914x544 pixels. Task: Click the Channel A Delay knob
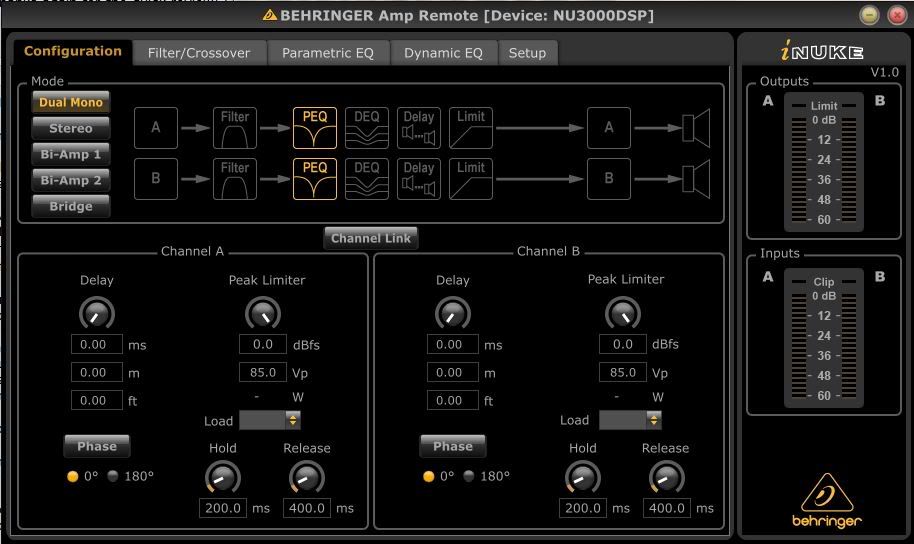97,313
